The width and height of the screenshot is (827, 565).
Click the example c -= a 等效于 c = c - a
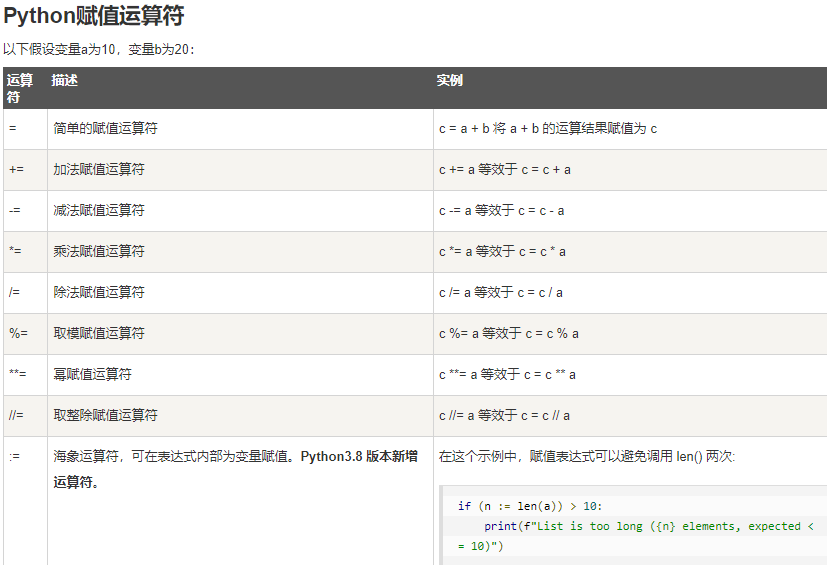[502, 210]
